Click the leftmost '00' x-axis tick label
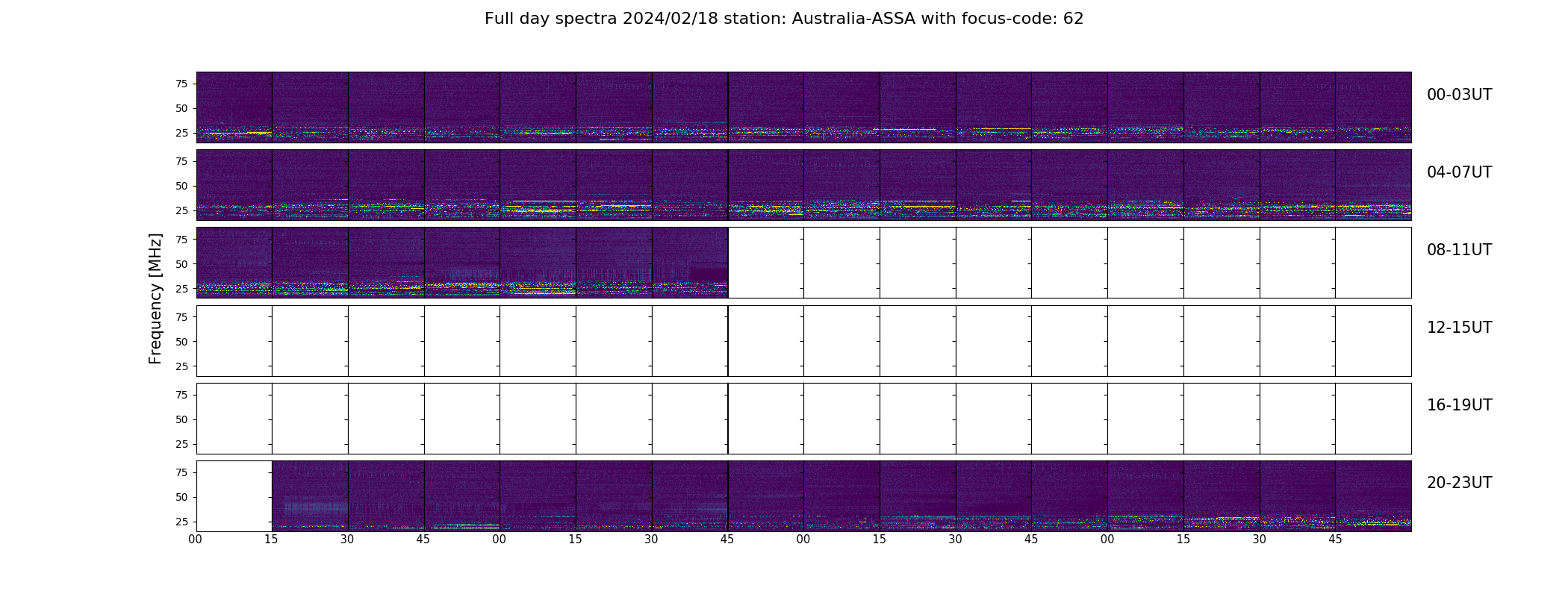Screen dimensions: 1568x597 click(196, 540)
